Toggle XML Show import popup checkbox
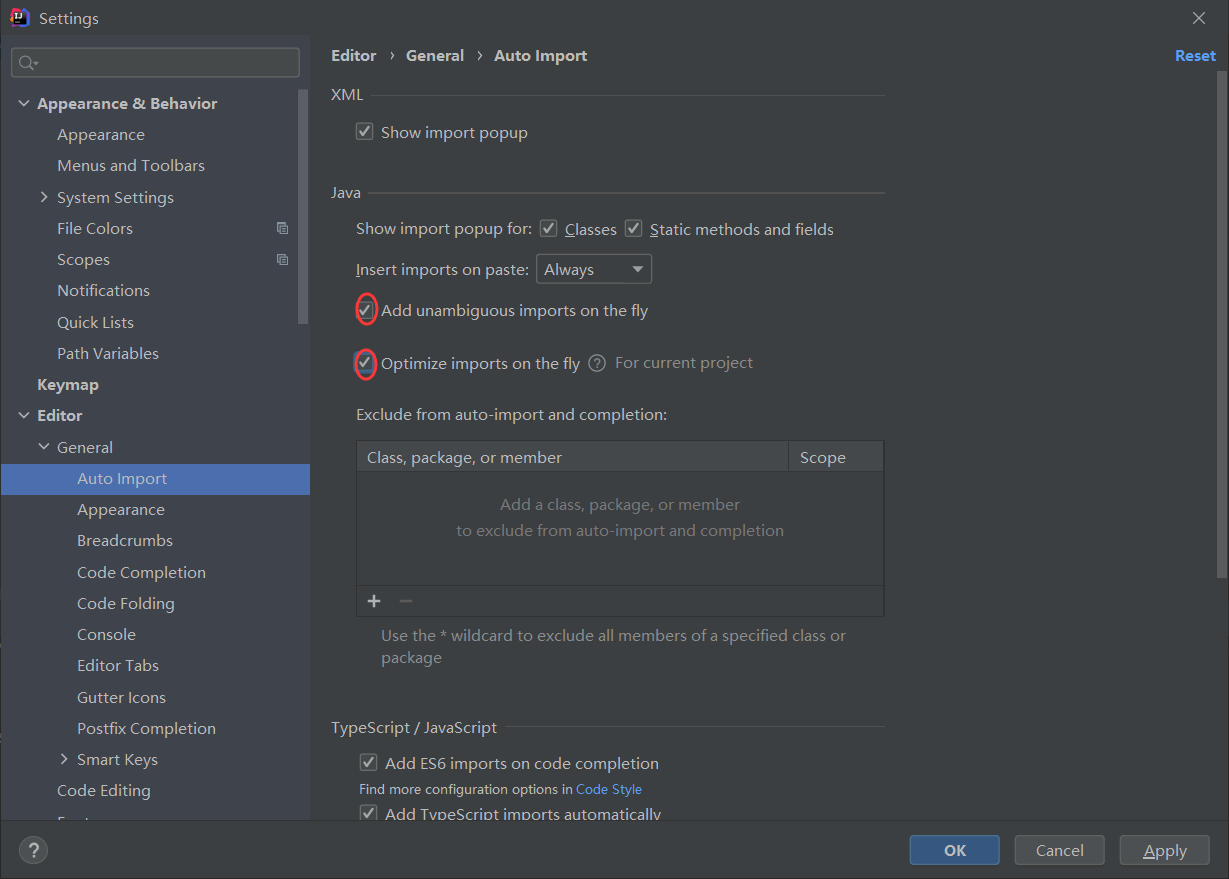Viewport: 1229px width, 879px height. tap(365, 132)
